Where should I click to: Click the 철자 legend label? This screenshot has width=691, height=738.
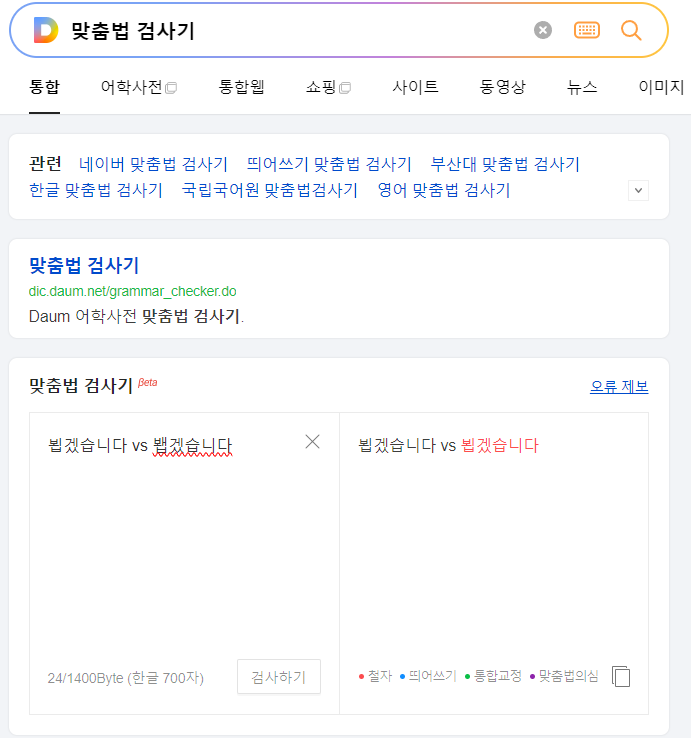pos(380,676)
